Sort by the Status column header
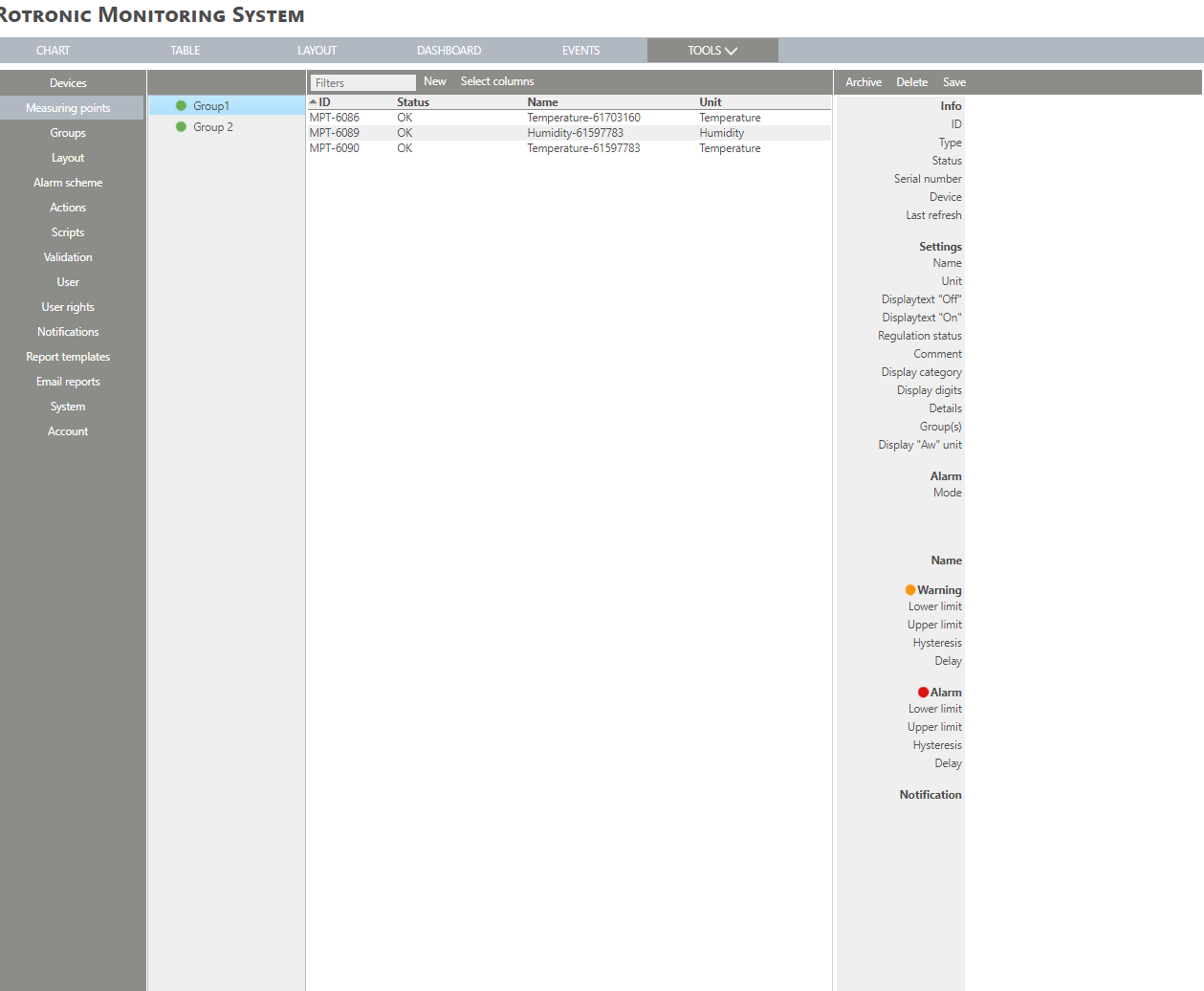 [x=413, y=102]
